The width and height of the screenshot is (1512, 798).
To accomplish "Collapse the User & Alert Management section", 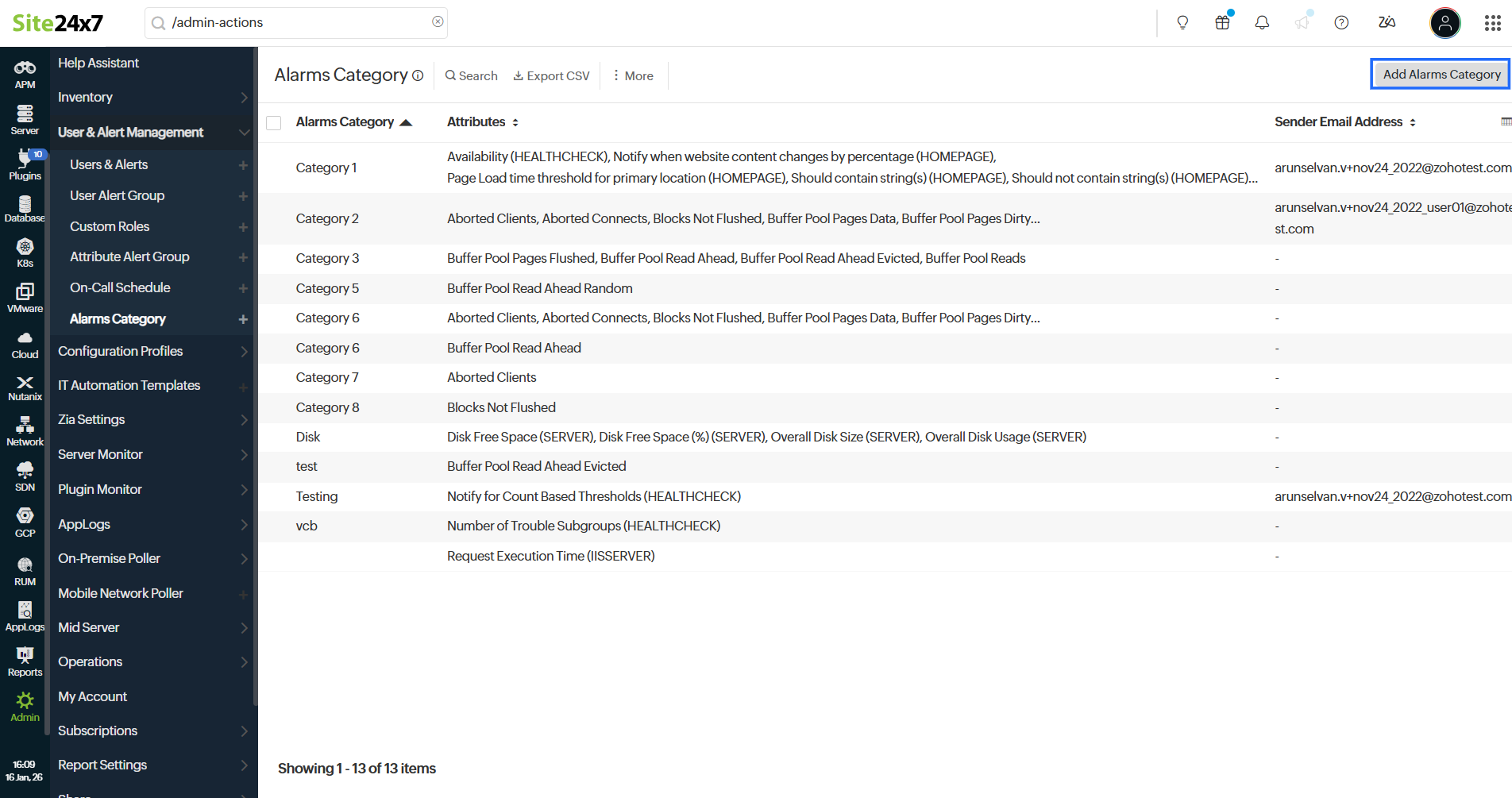I will coord(244,133).
